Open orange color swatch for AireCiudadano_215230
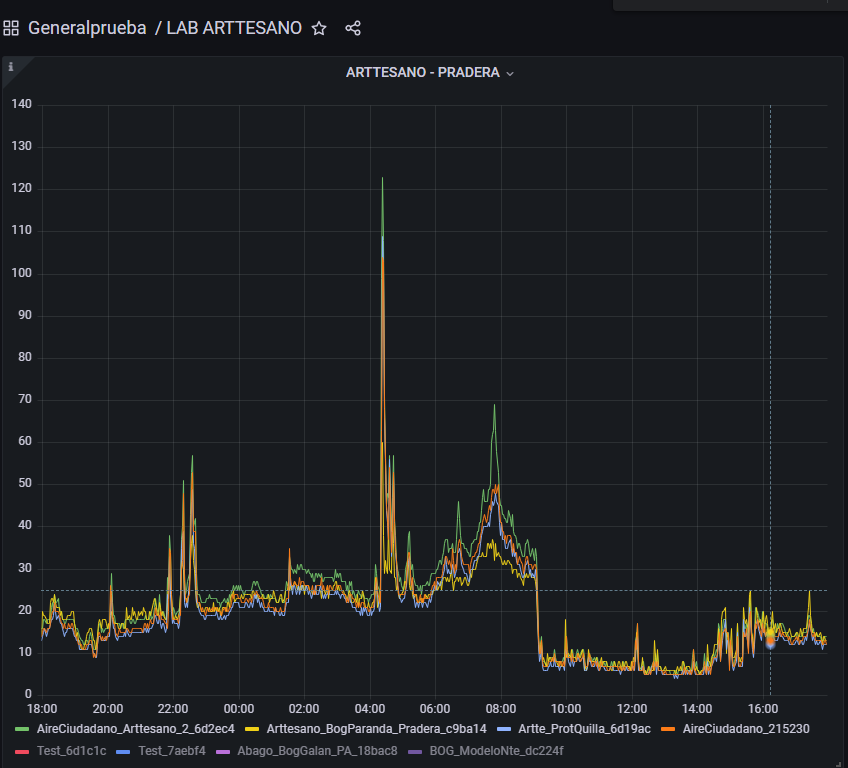Screen dimensions: 848x768 pos(668,729)
